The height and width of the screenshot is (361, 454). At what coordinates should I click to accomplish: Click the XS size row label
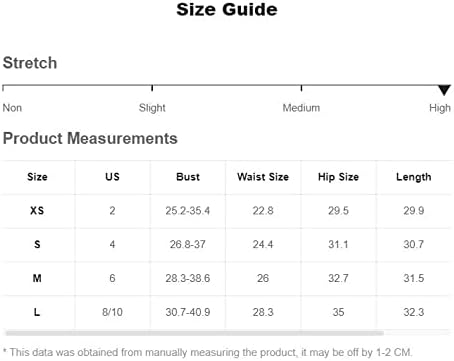pyautogui.click(x=37, y=211)
